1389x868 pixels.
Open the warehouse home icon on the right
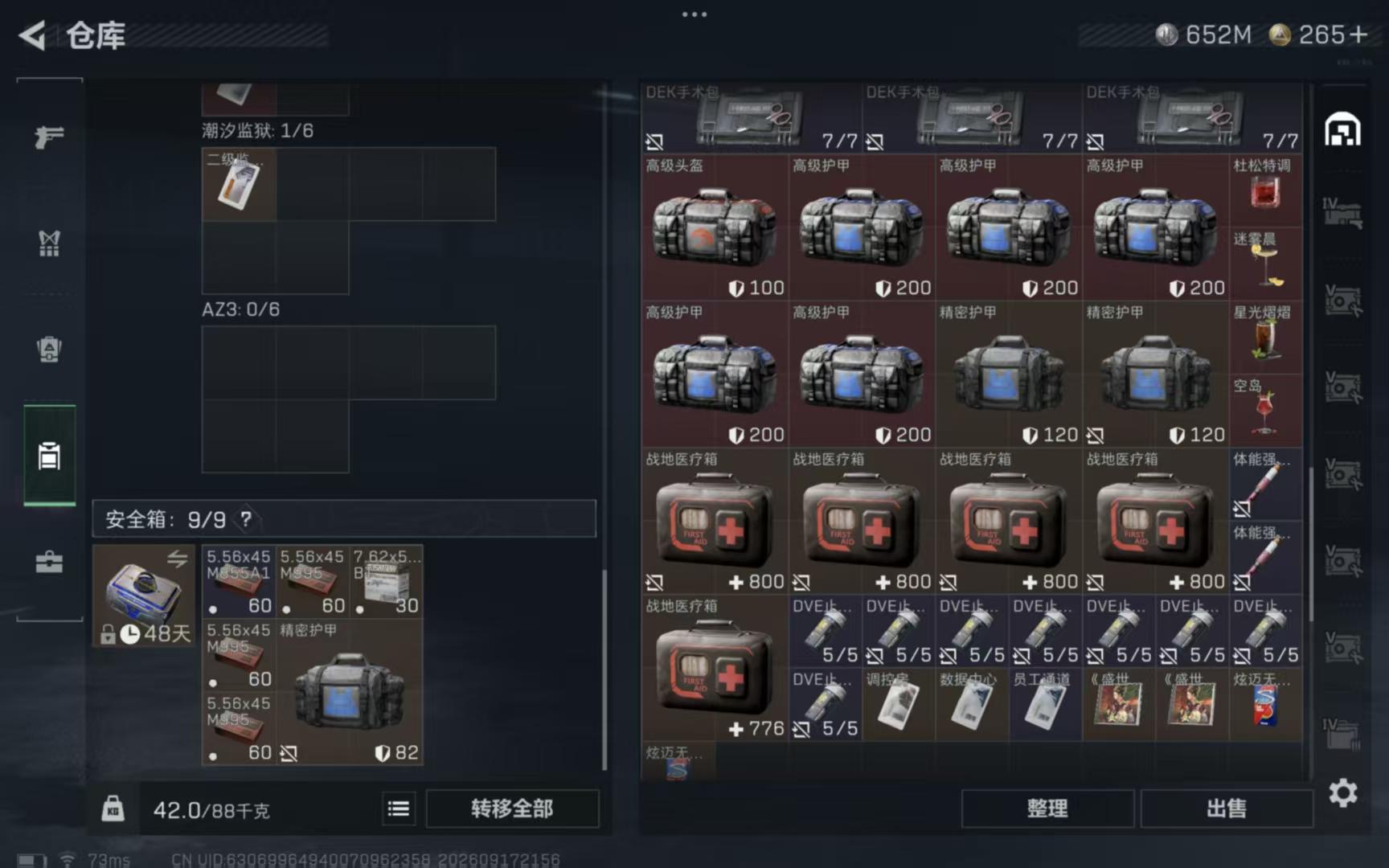click(x=1342, y=129)
